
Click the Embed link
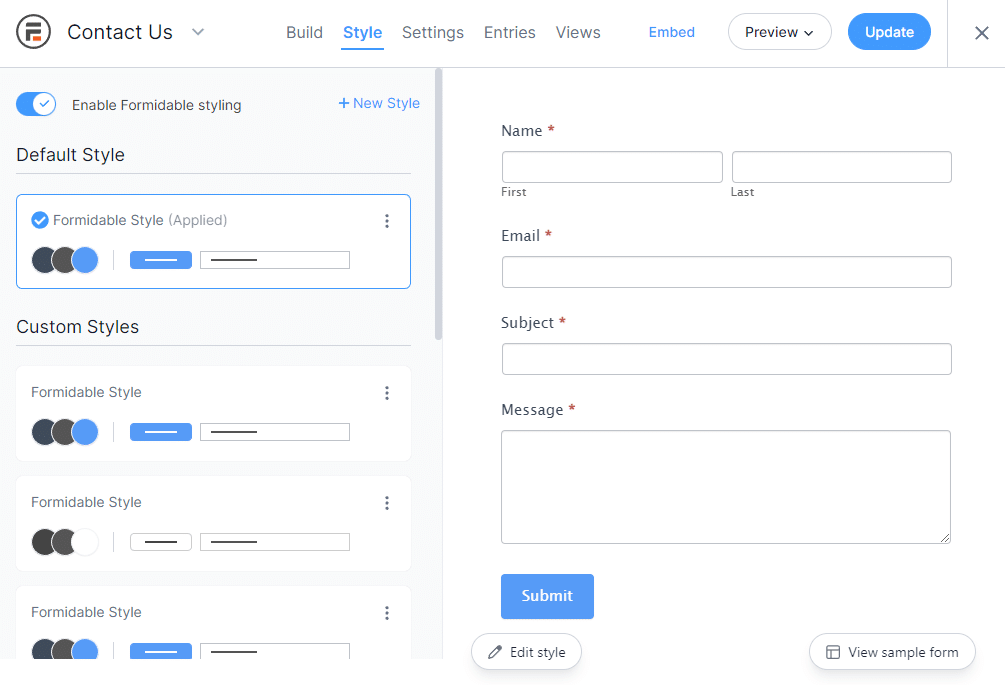pyautogui.click(x=671, y=32)
